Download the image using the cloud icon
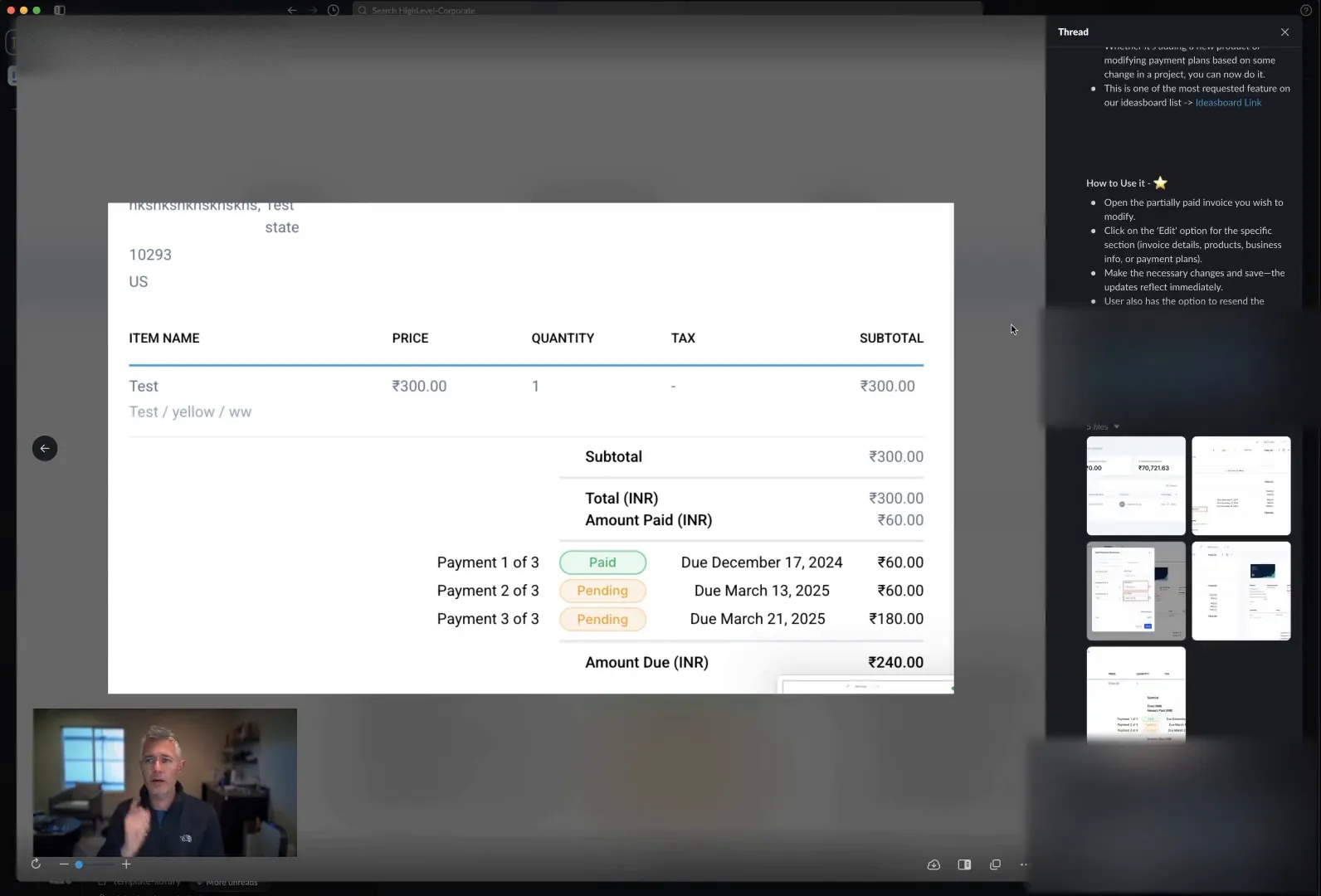 pos(933,864)
